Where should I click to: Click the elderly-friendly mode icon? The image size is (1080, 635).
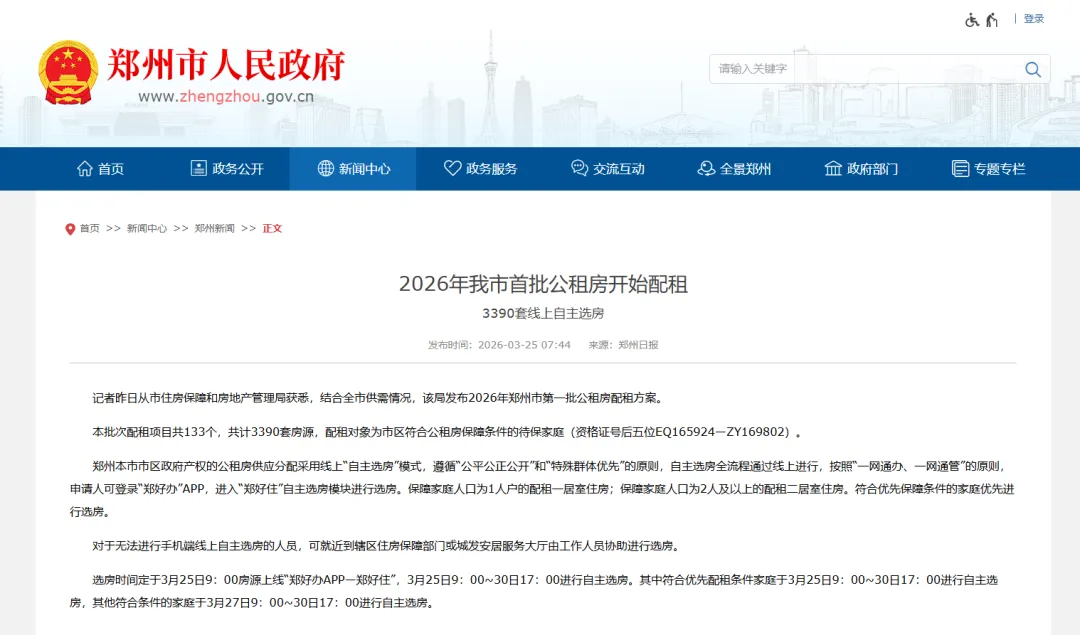point(992,20)
